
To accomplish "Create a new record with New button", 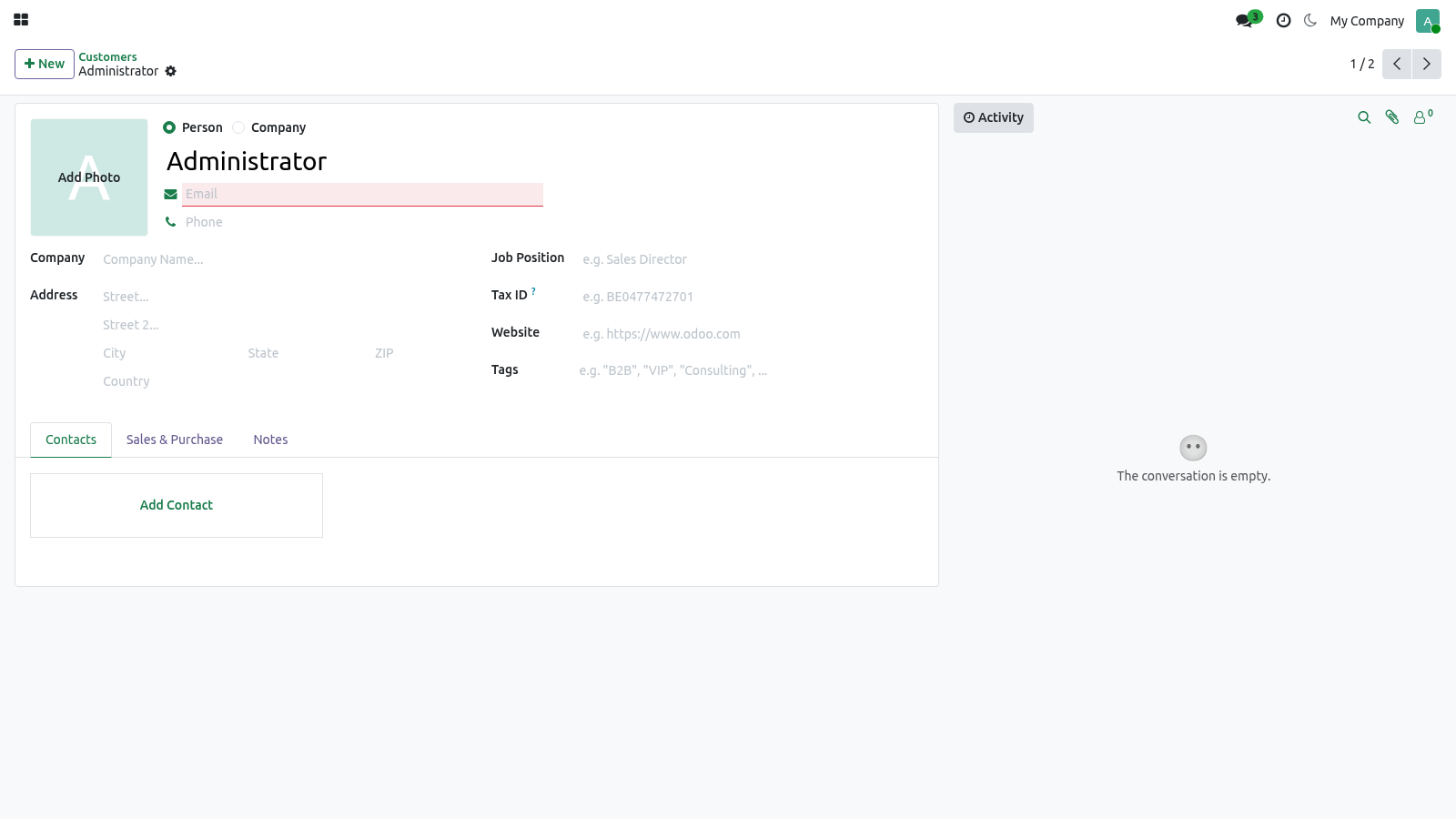I will pos(45,64).
